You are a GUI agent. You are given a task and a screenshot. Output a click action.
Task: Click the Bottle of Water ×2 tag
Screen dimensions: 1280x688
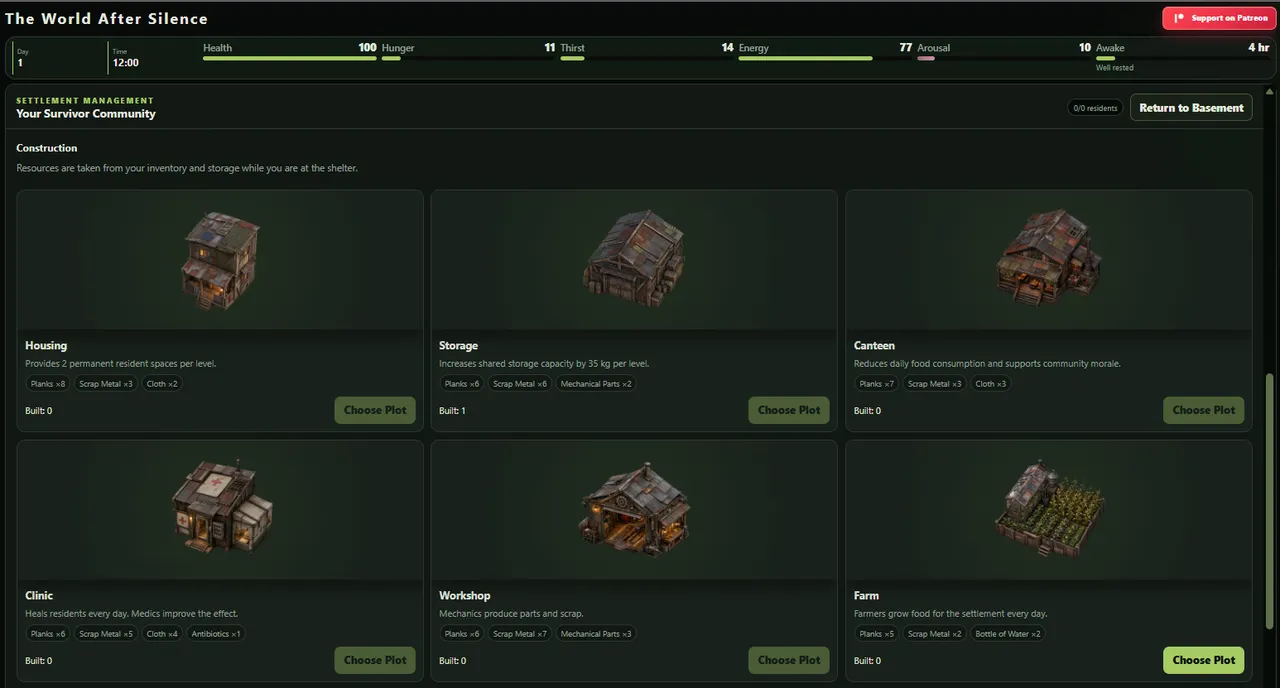(1008, 634)
